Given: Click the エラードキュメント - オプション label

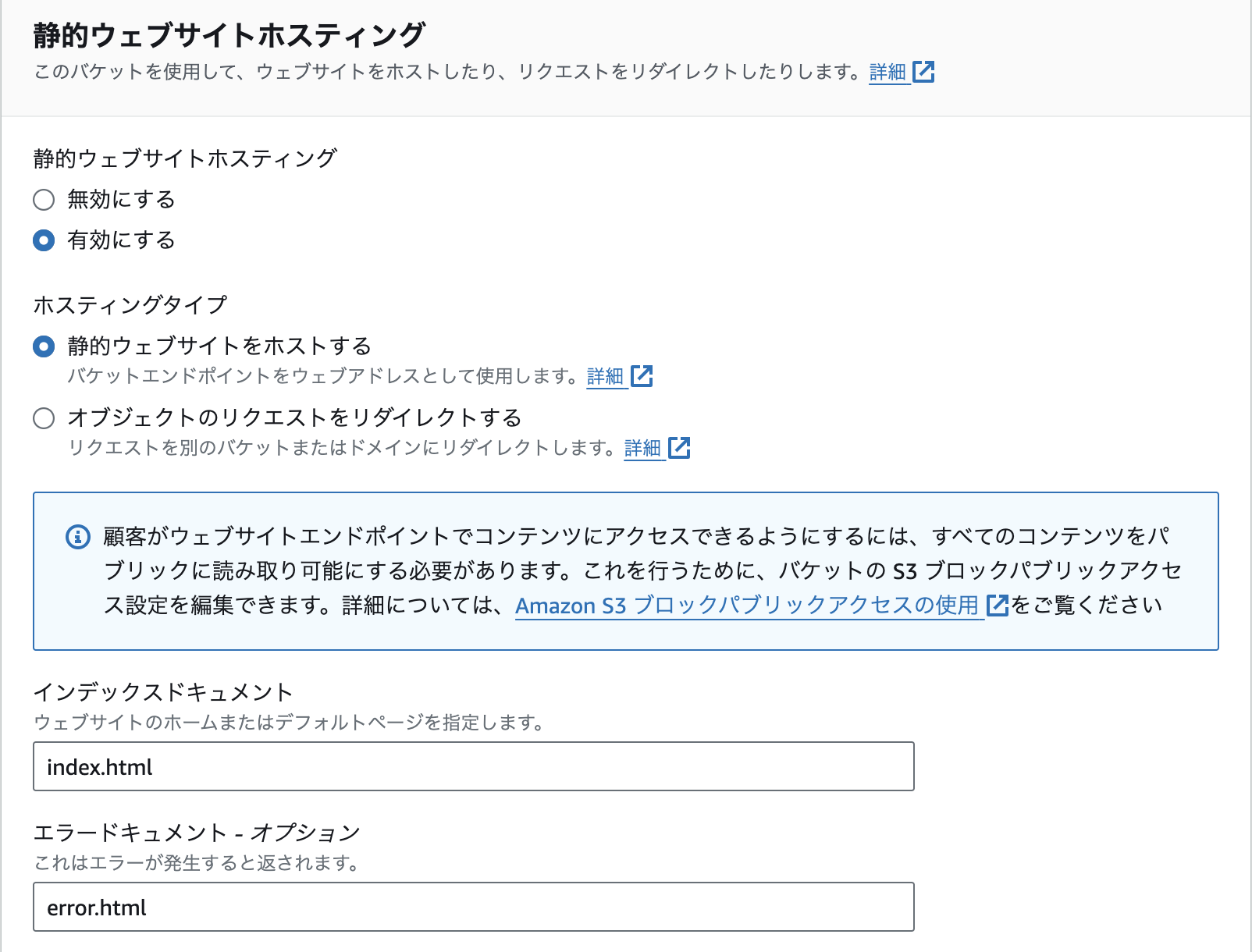Looking at the screenshot, I should [197, 832].
